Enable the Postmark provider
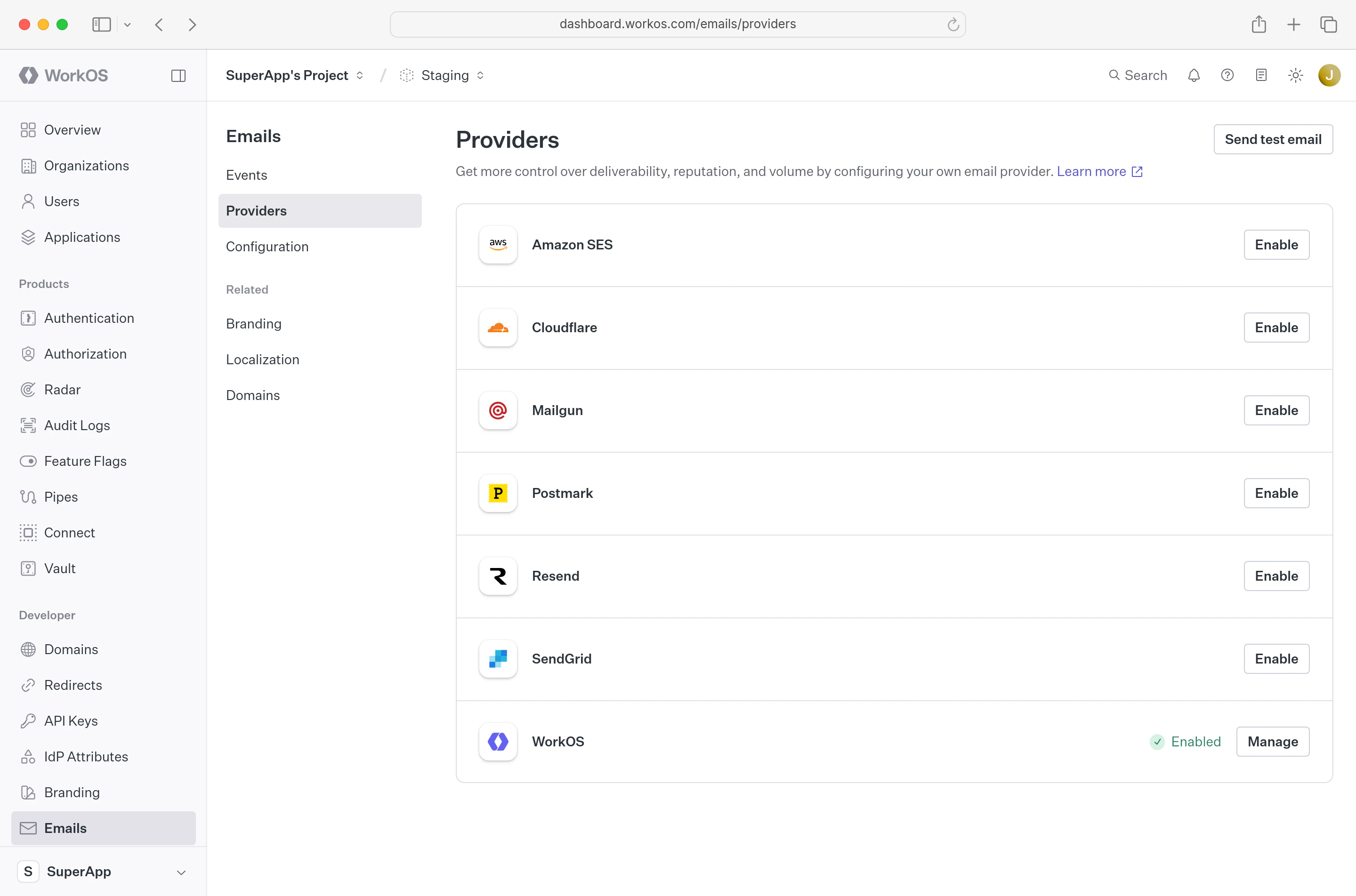This screenshot has width=1356, height=896. 1276,493
